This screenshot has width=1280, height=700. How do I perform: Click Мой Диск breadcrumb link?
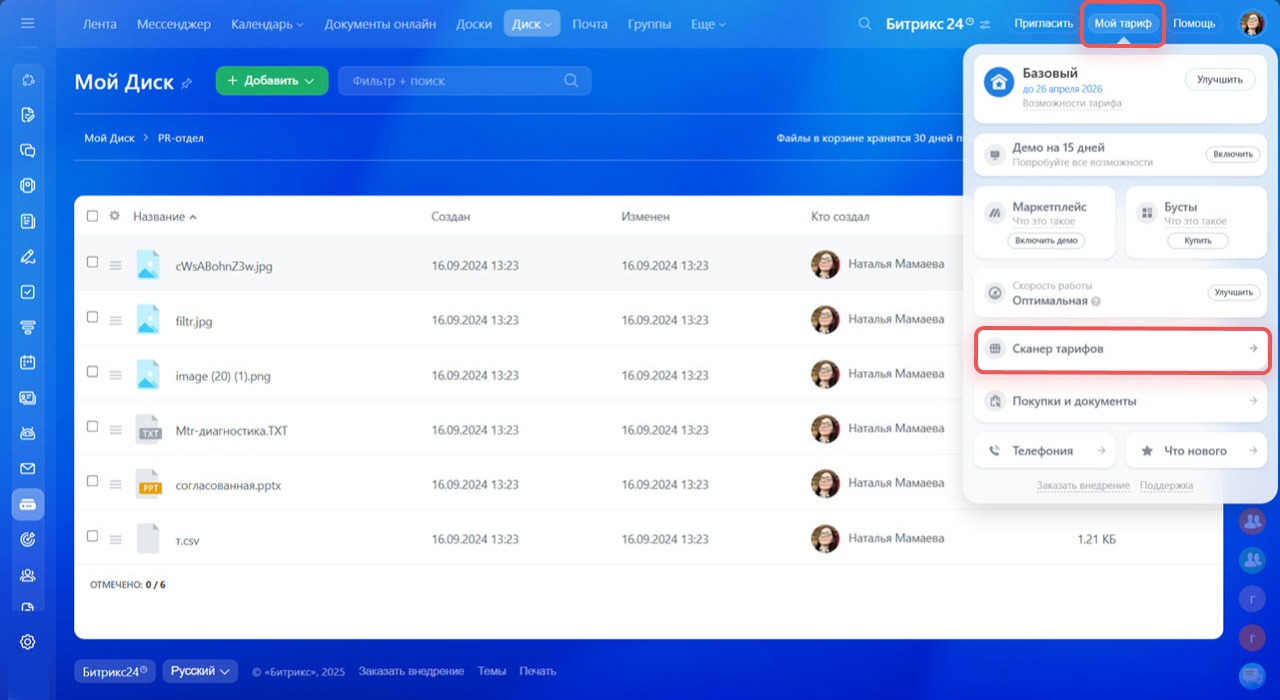pos(109,138)
